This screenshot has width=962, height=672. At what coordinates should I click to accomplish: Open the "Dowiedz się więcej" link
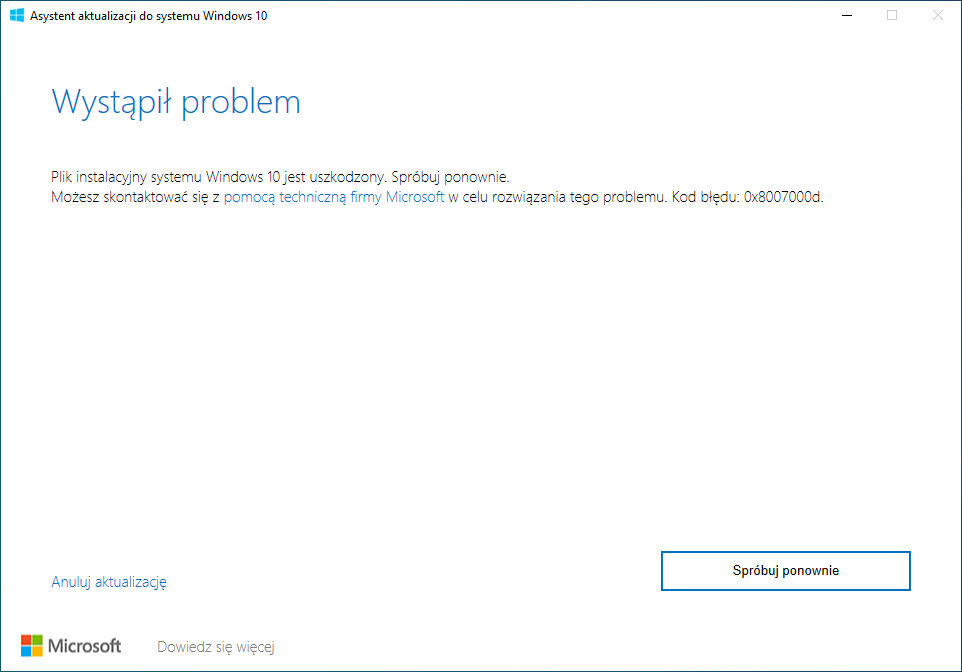[215, 647]
